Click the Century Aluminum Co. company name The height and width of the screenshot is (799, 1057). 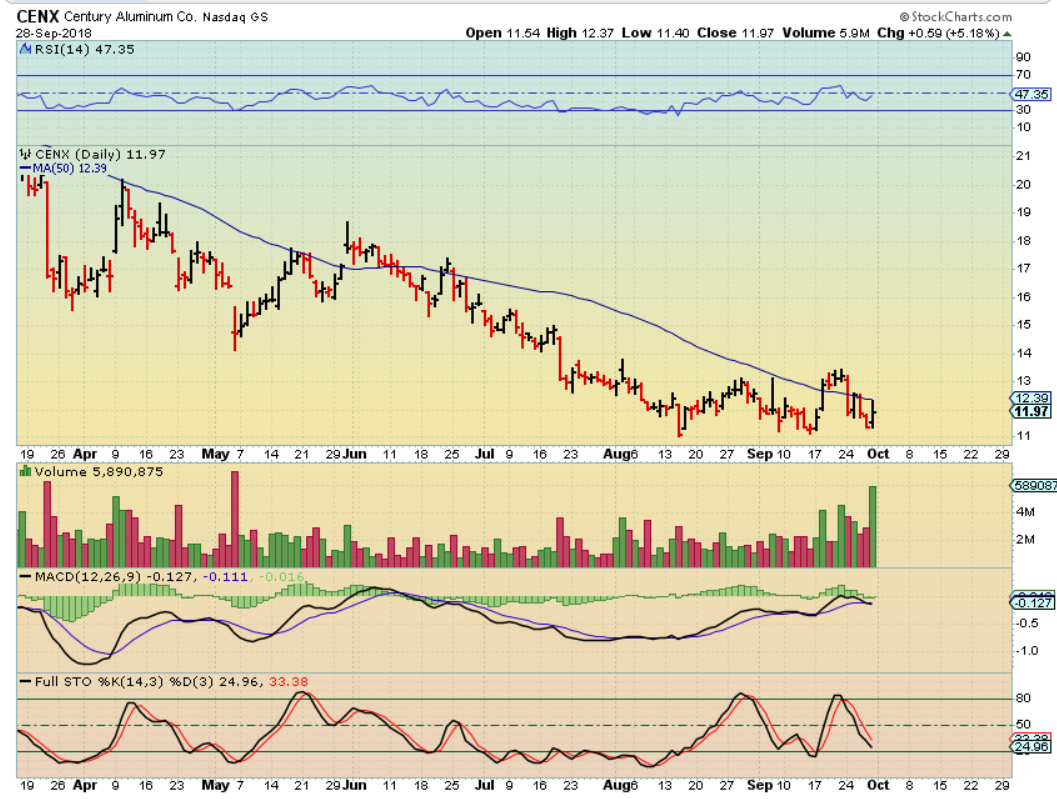[x=130, y=17]
